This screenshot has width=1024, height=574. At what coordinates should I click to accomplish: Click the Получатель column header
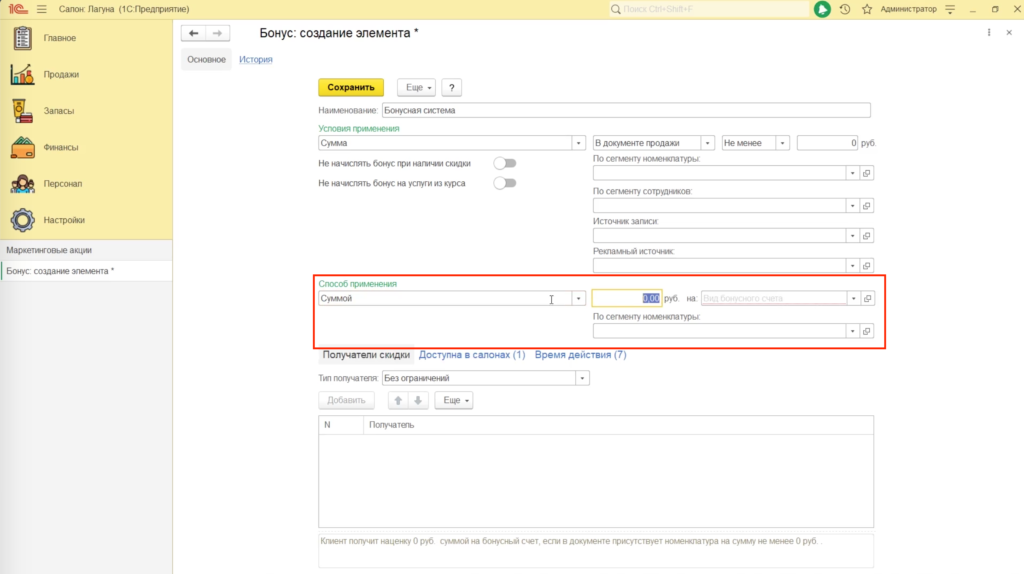click(x=618, y=425)
